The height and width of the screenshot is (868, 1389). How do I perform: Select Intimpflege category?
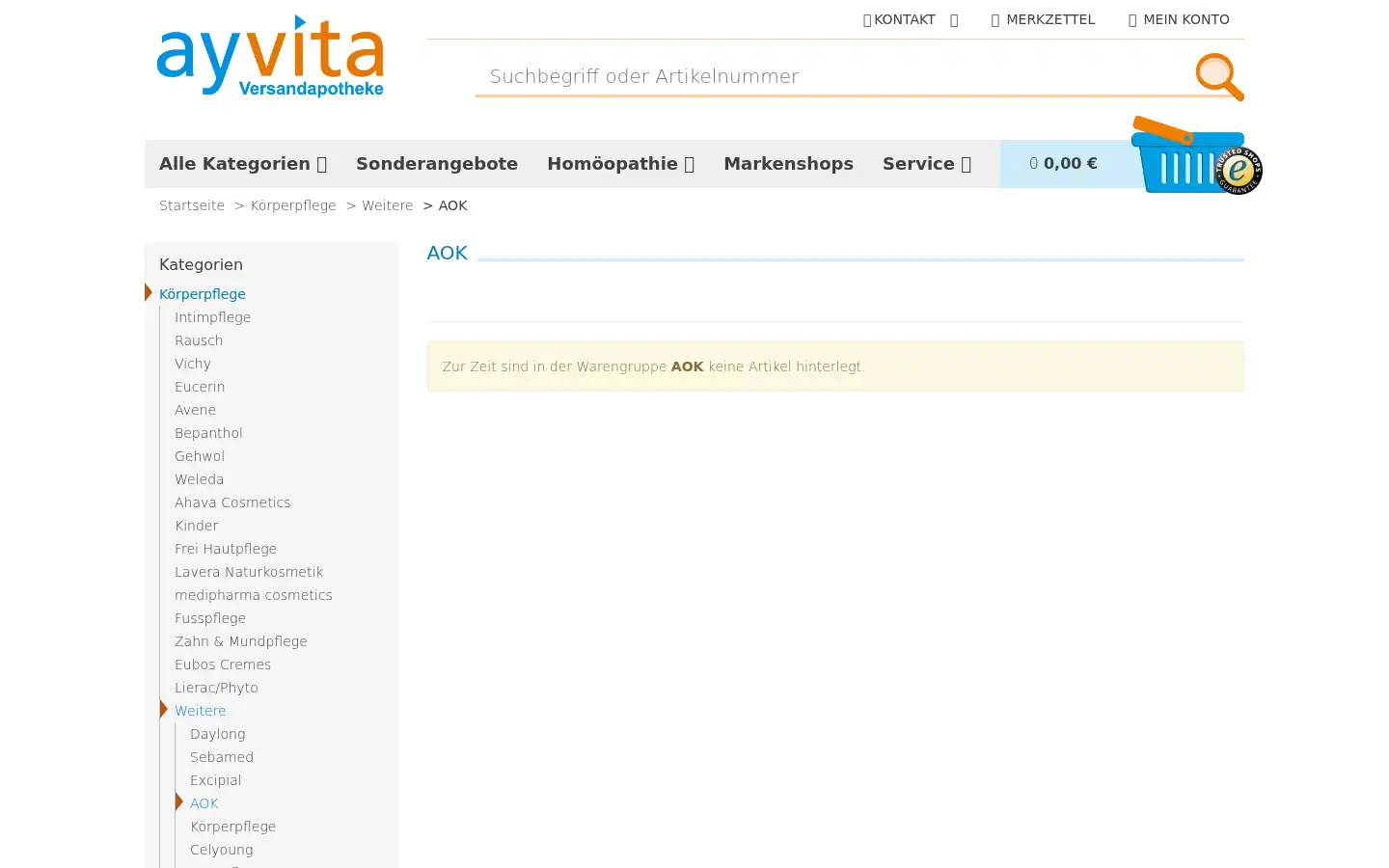tap(212, 317)
